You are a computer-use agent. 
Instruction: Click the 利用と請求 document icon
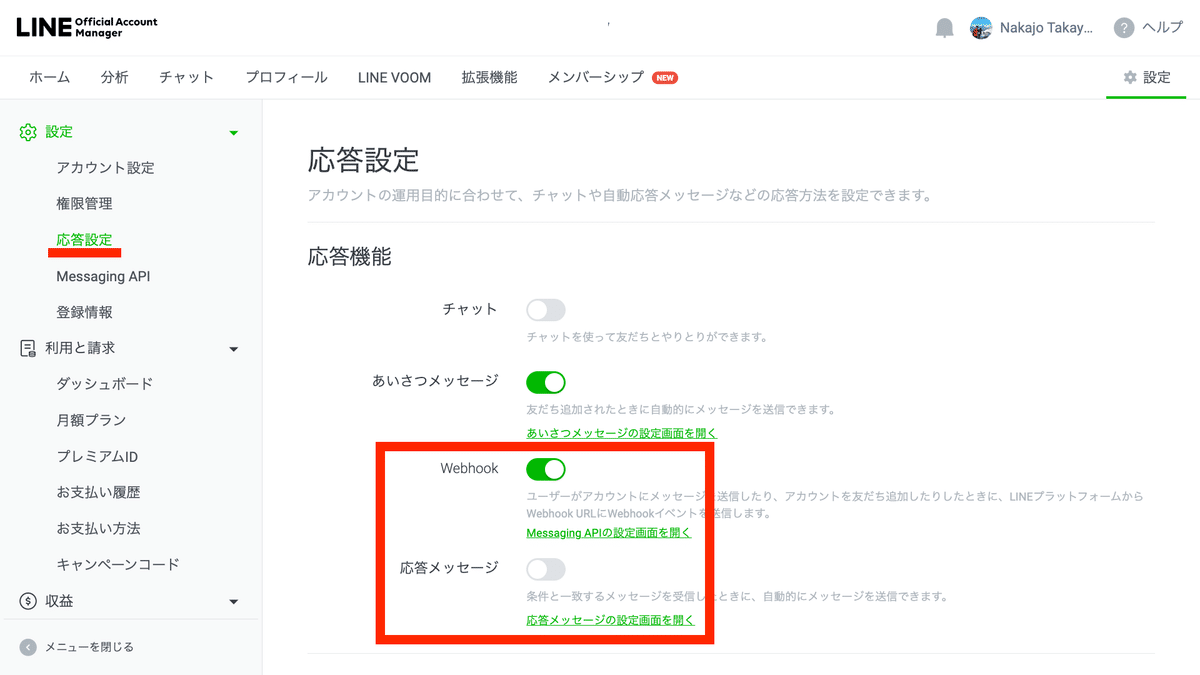pos(28,348)
